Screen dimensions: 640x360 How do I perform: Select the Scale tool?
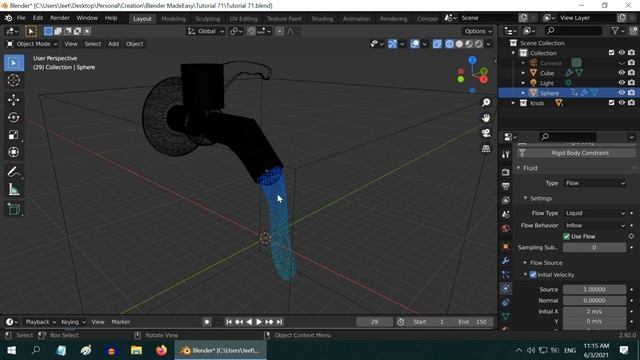pos(13,135)
